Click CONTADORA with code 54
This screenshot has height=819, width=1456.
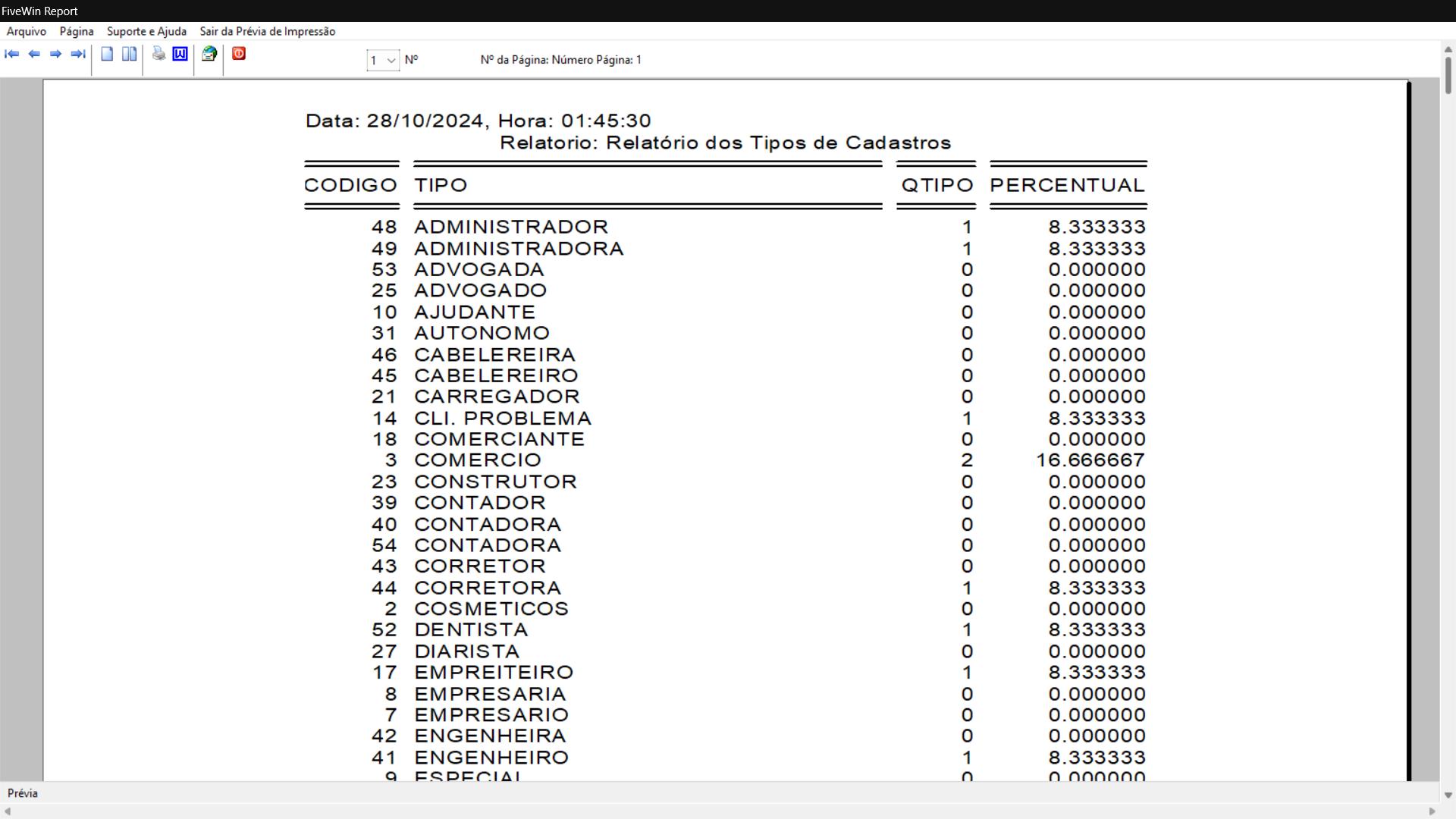[488, 545]
